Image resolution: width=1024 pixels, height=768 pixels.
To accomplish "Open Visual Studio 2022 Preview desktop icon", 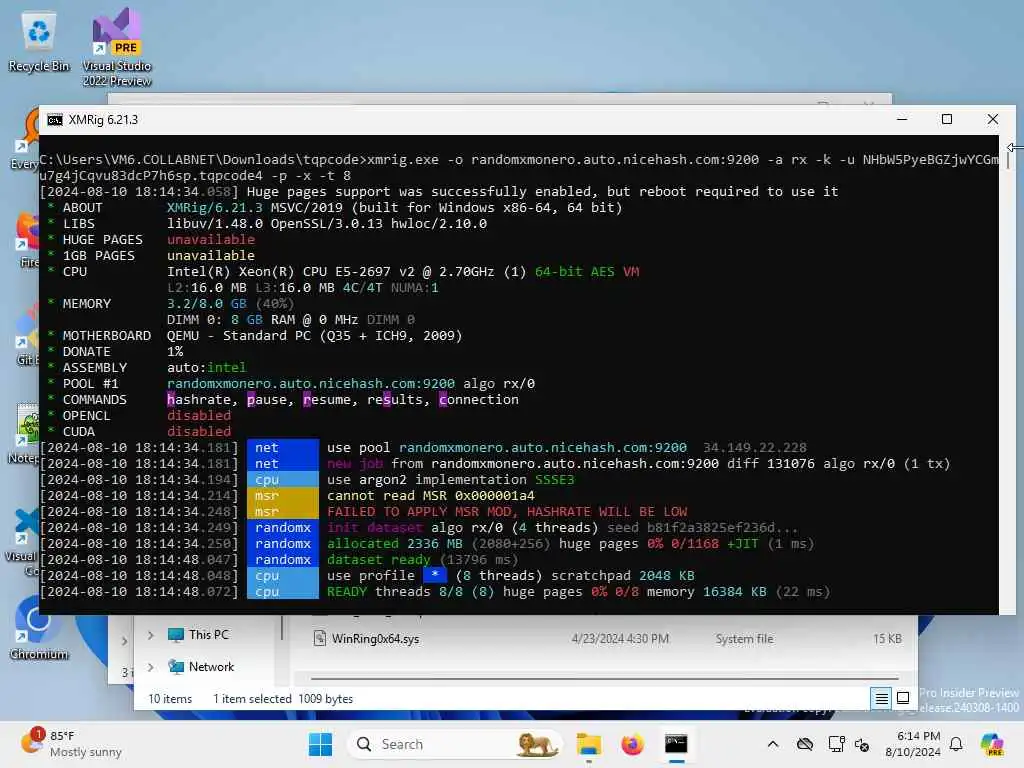I will (117, 47).
